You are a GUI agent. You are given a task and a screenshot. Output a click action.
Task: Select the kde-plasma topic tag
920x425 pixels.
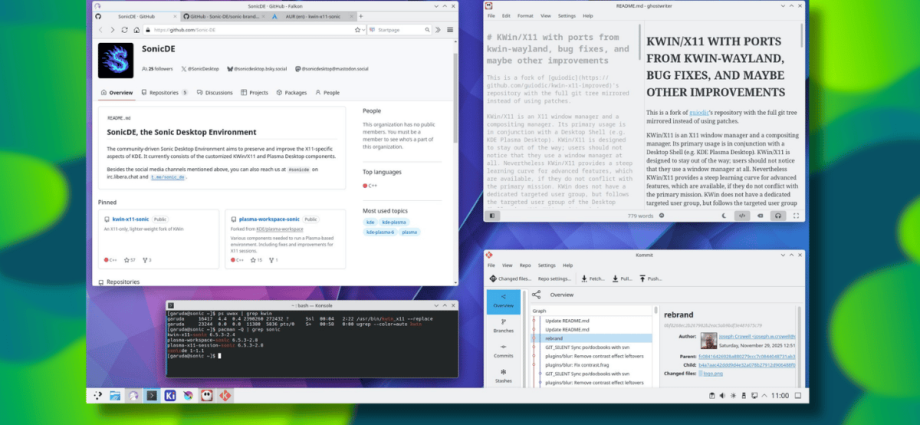point(394,222)
